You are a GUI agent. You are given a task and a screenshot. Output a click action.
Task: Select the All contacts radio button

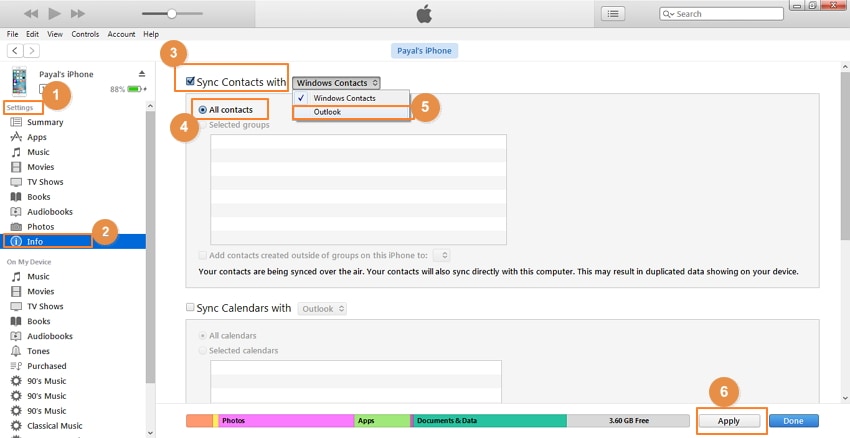(203, 110)
